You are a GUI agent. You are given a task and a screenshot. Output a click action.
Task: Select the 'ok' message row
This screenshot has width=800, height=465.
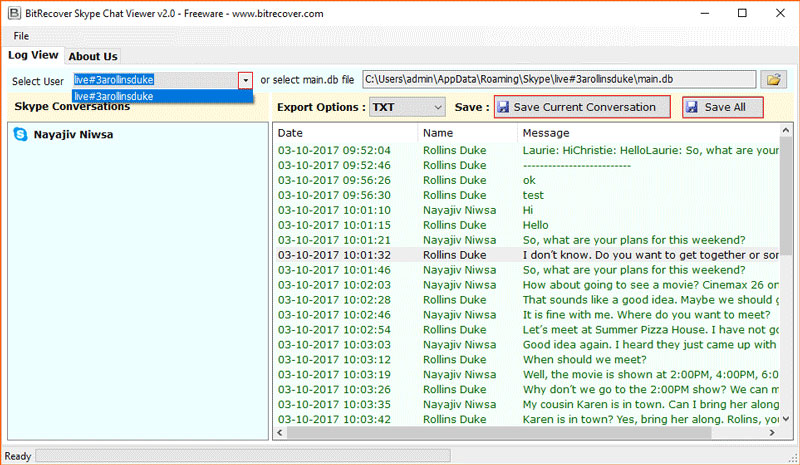(527, 180)
